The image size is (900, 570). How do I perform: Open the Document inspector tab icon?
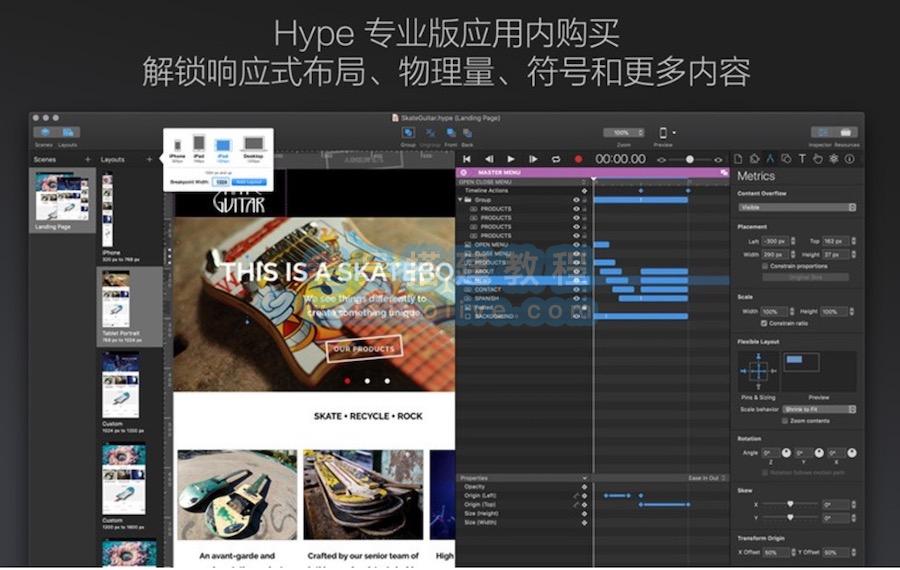[x=738, y=159]
